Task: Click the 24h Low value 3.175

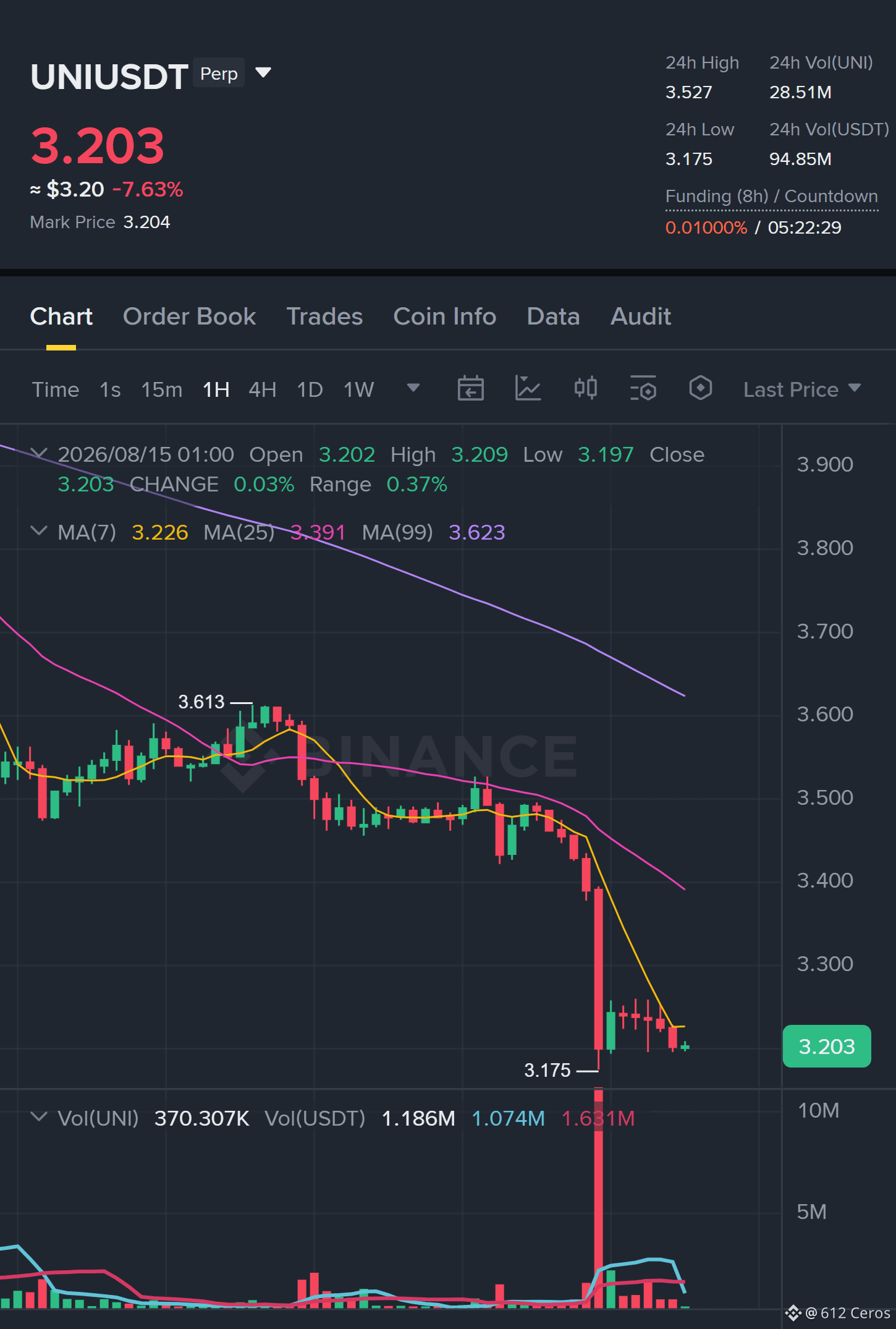Action: pos(688,159)
